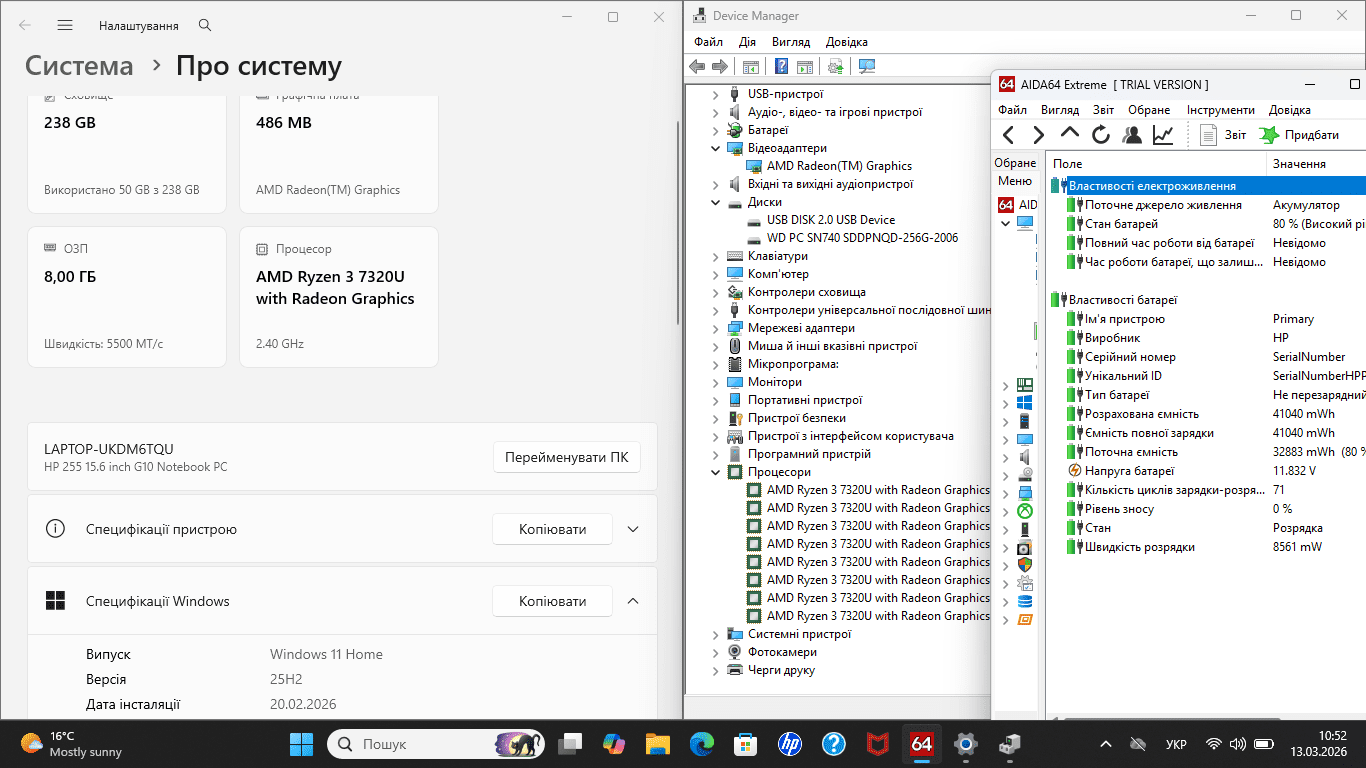1366x768 pixels.
Task: Launch HP app from the taskbar
Action: point(789,744)
